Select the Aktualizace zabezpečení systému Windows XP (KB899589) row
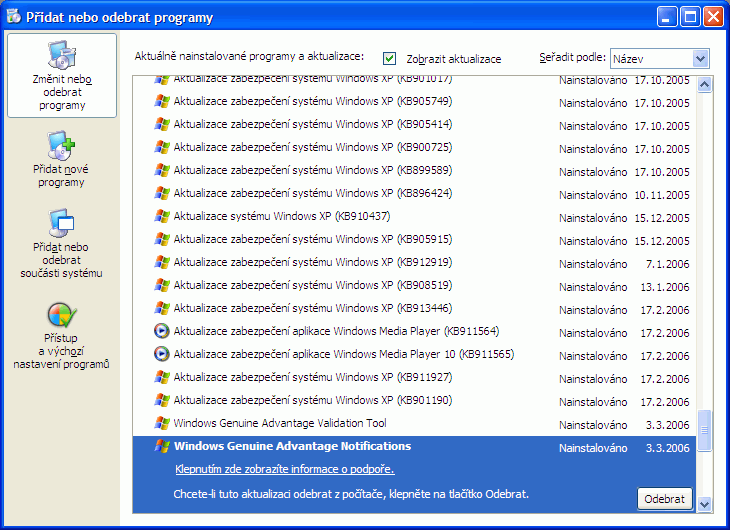The image size is (730, 530). (414, 170)
